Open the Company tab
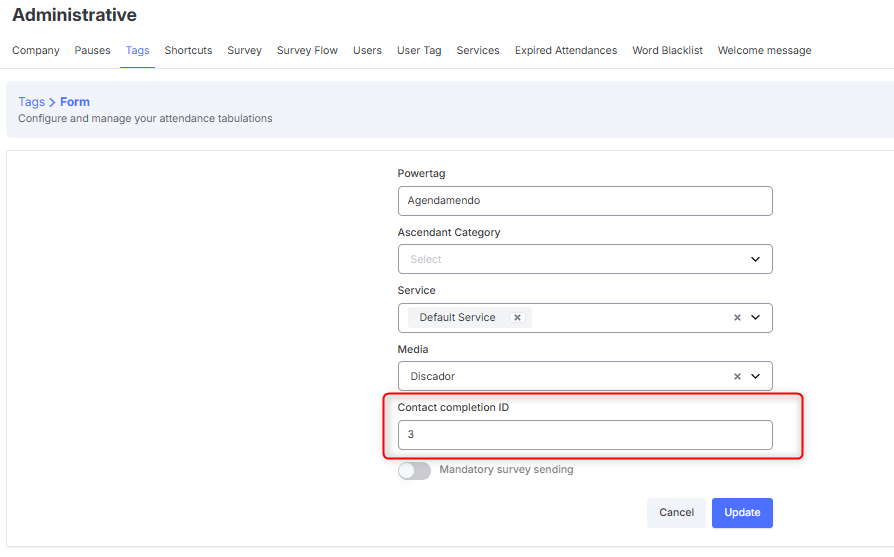 pos(36,50)
